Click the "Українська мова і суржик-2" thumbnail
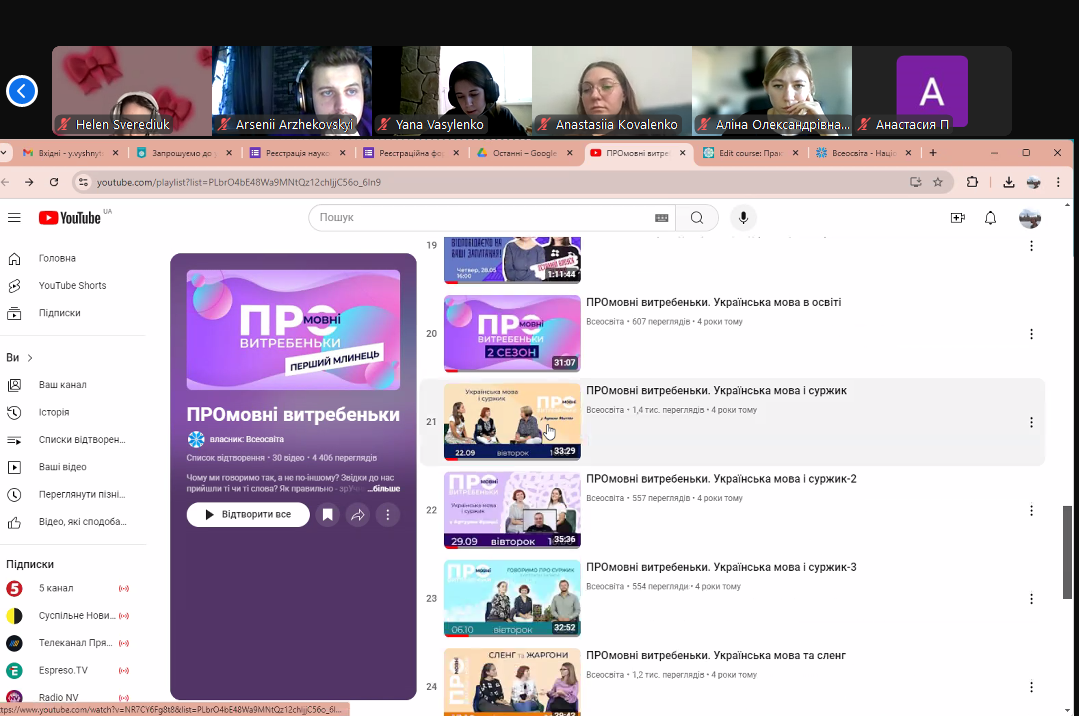The width and height of the screenshot is (1079, 716). click(512, 510)
